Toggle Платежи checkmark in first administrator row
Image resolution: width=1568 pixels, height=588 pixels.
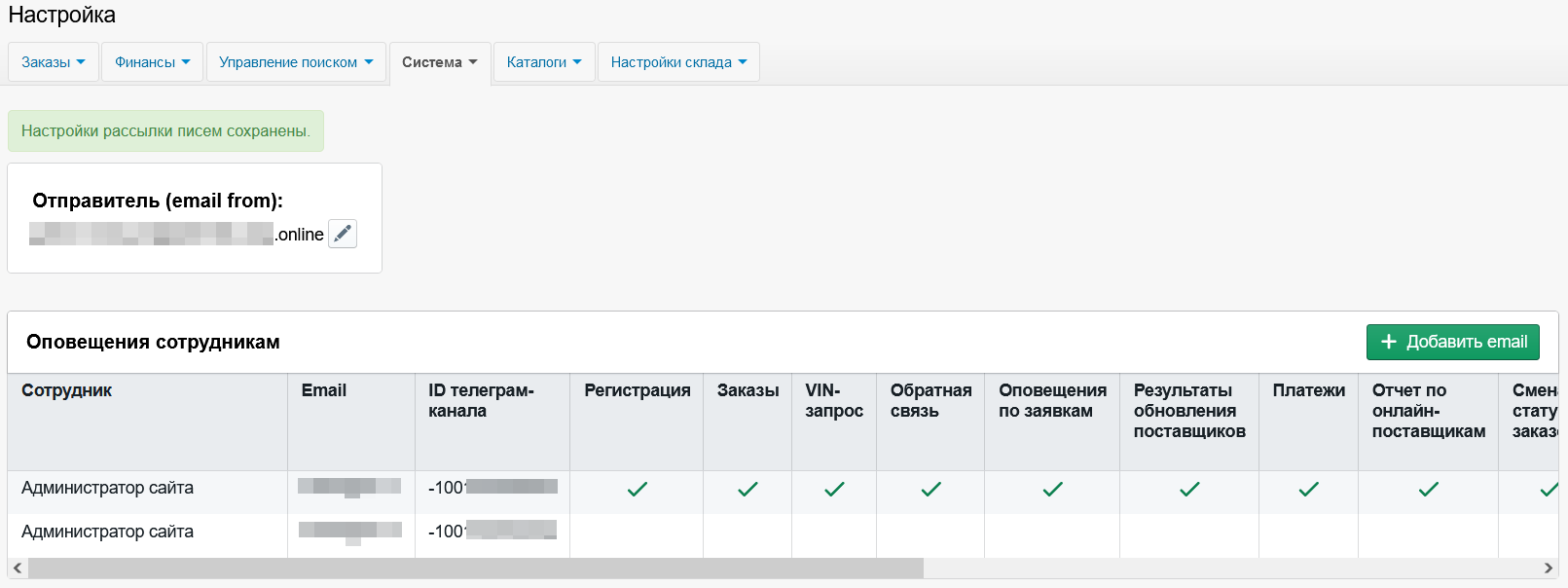[x=1308, y=489]
